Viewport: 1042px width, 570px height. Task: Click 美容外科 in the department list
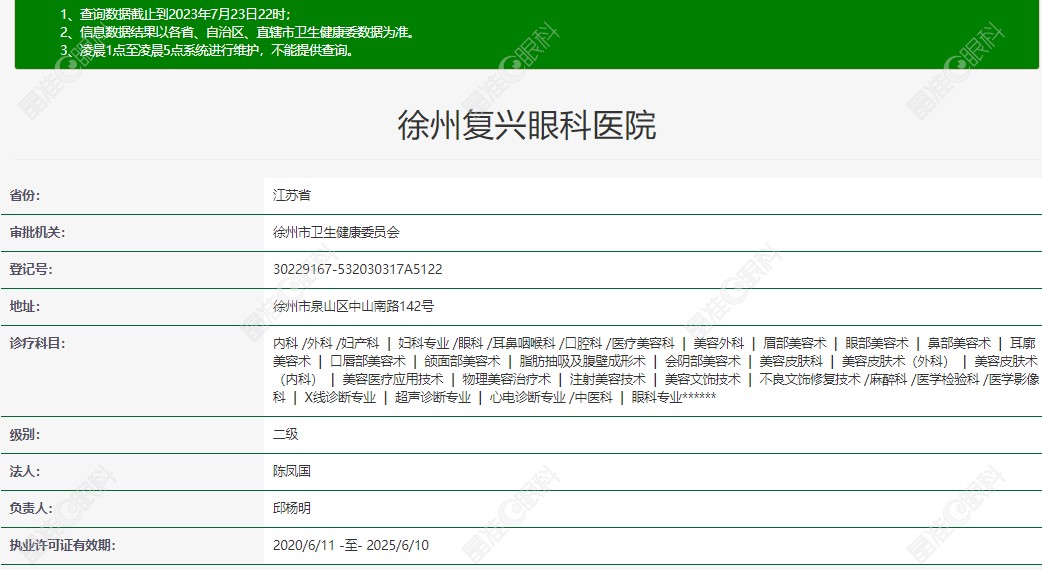tap(718, 343)
